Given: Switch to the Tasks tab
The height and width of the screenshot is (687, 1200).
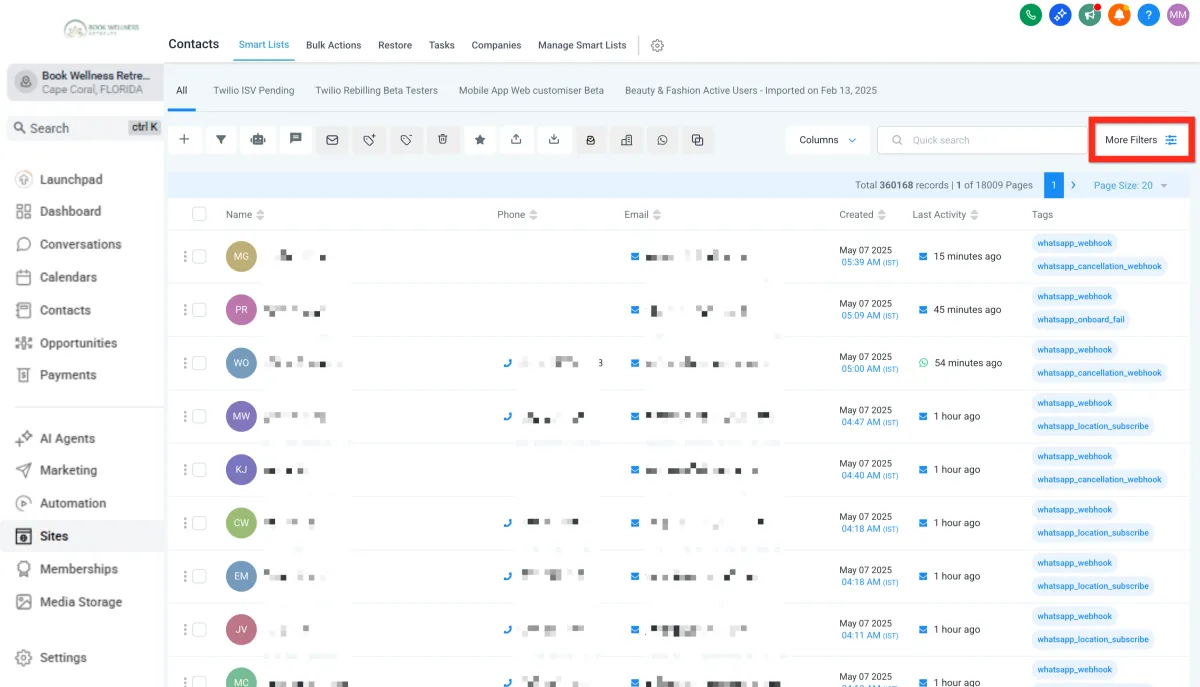Looking at the screenshot, I should [442, 45].
